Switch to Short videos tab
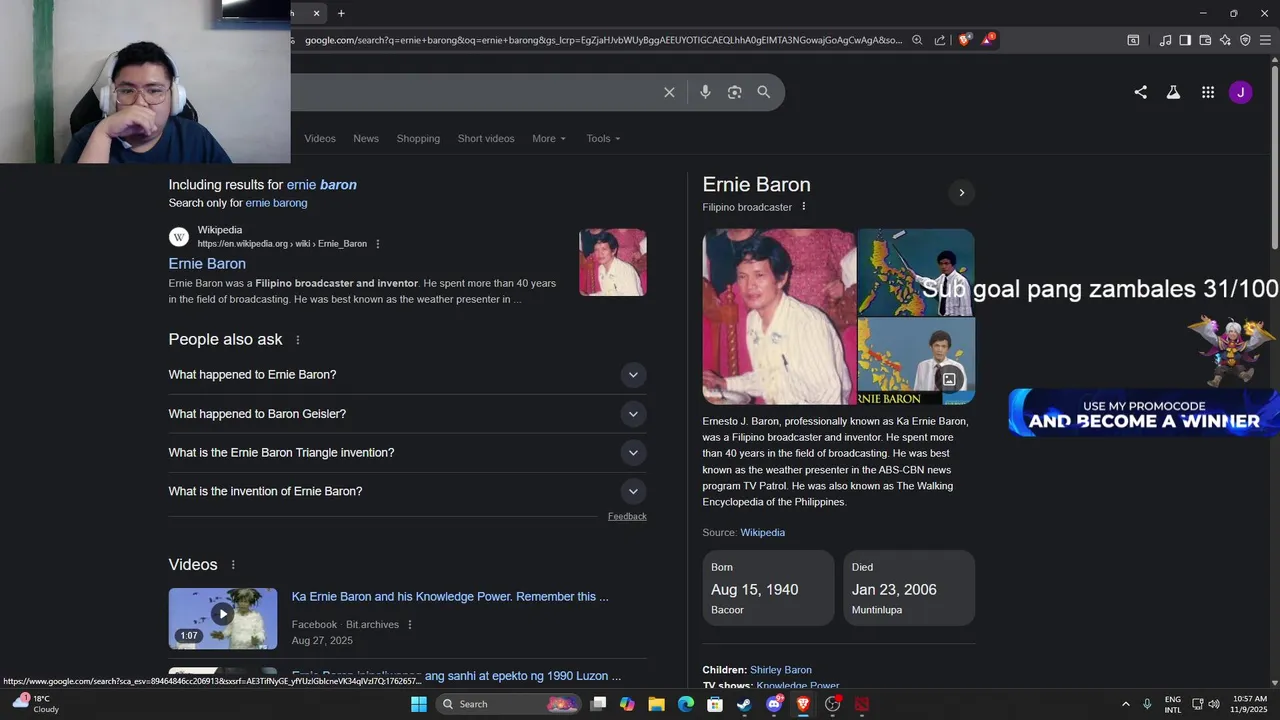 pyautogui.click(x=486, y=138)
